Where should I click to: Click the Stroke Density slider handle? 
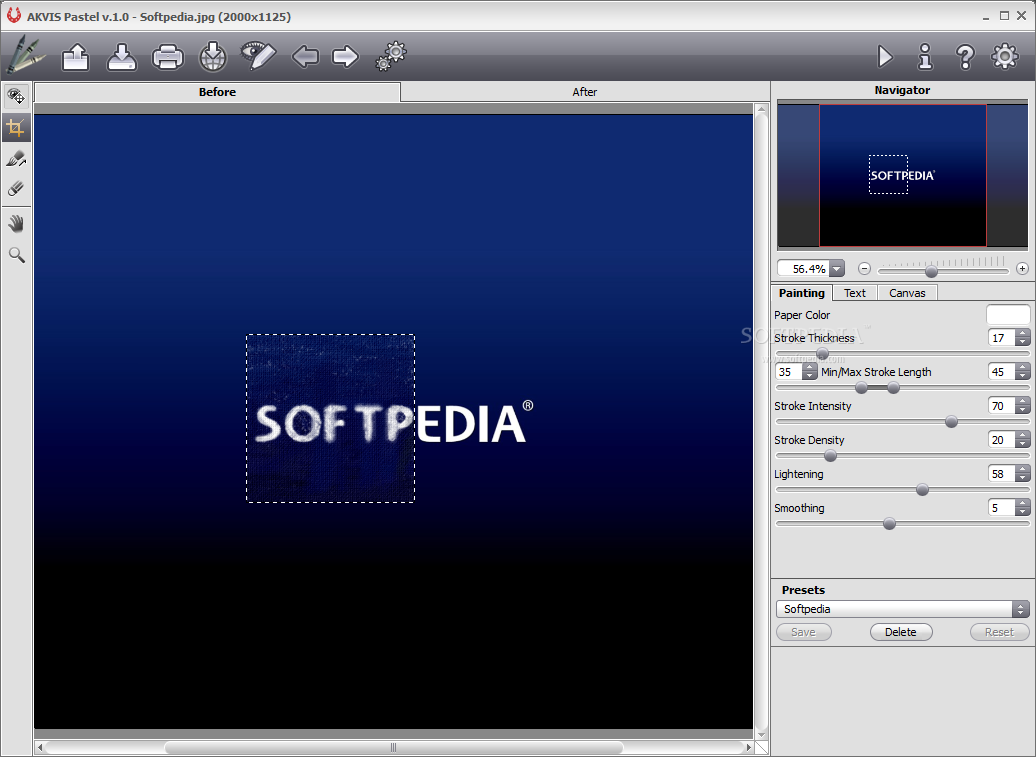coord(831,456)
